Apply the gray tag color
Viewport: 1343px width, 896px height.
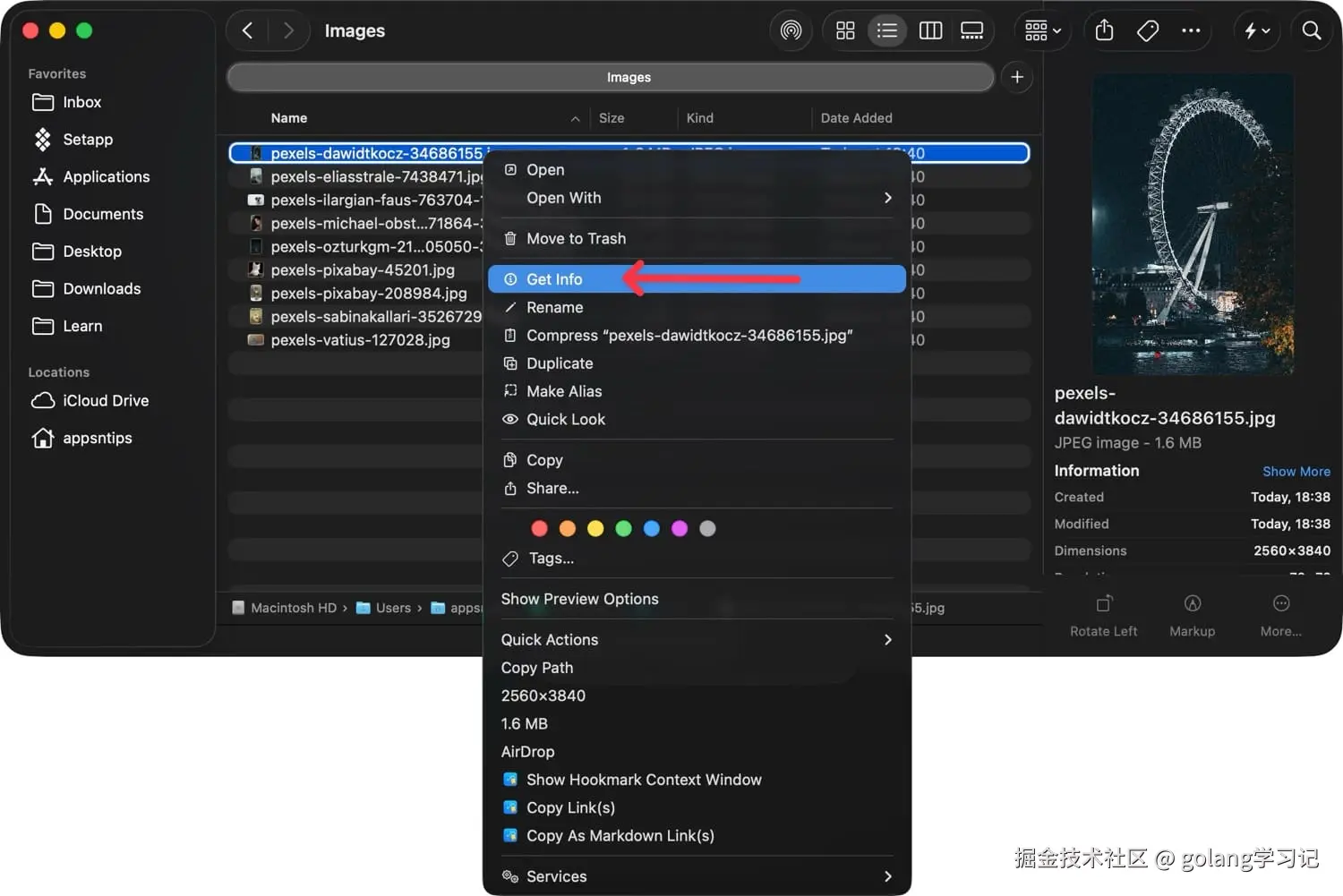click(707, 529)
